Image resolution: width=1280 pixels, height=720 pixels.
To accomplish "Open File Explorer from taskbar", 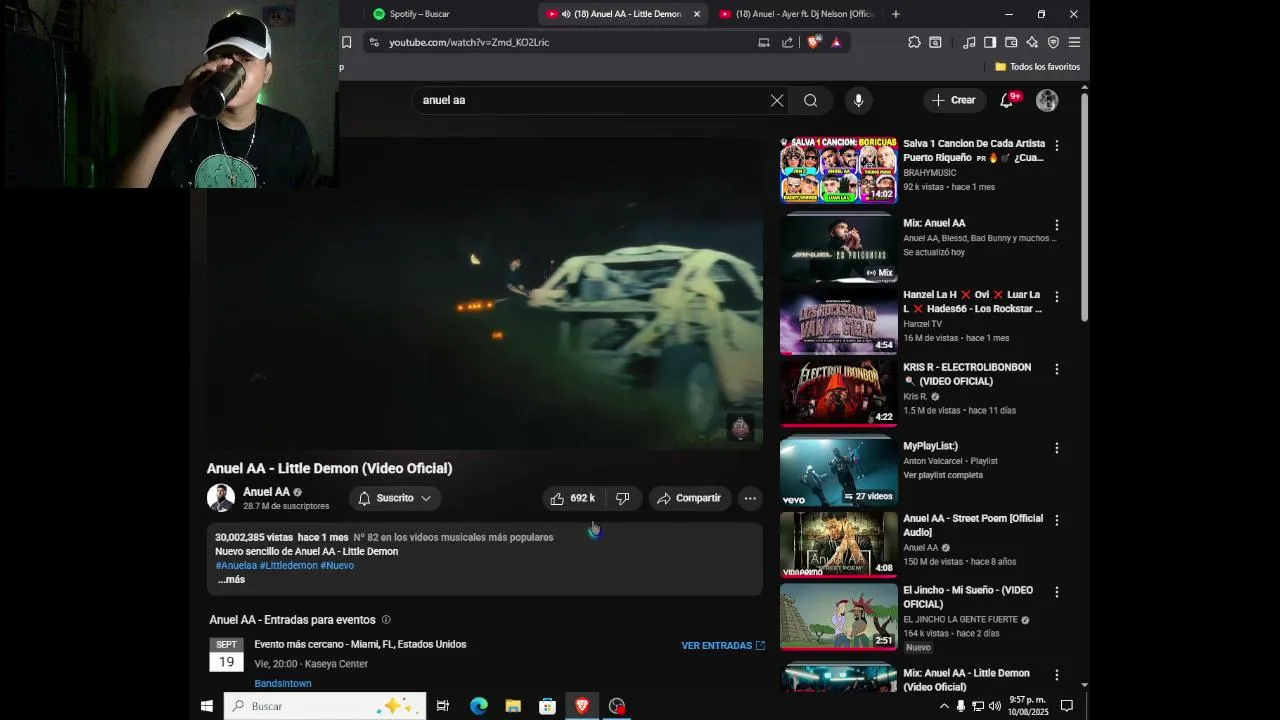I will coord(513,706).
